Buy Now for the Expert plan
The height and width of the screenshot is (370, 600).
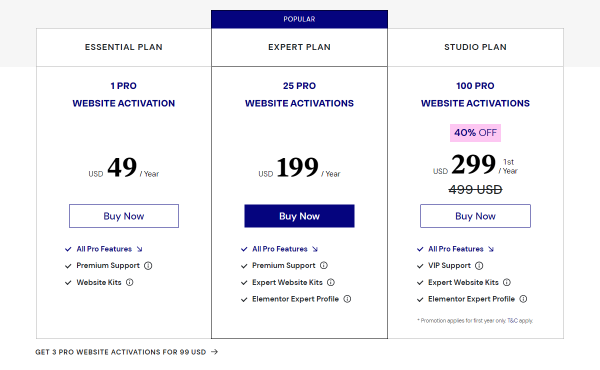click(x=300, y=216)
